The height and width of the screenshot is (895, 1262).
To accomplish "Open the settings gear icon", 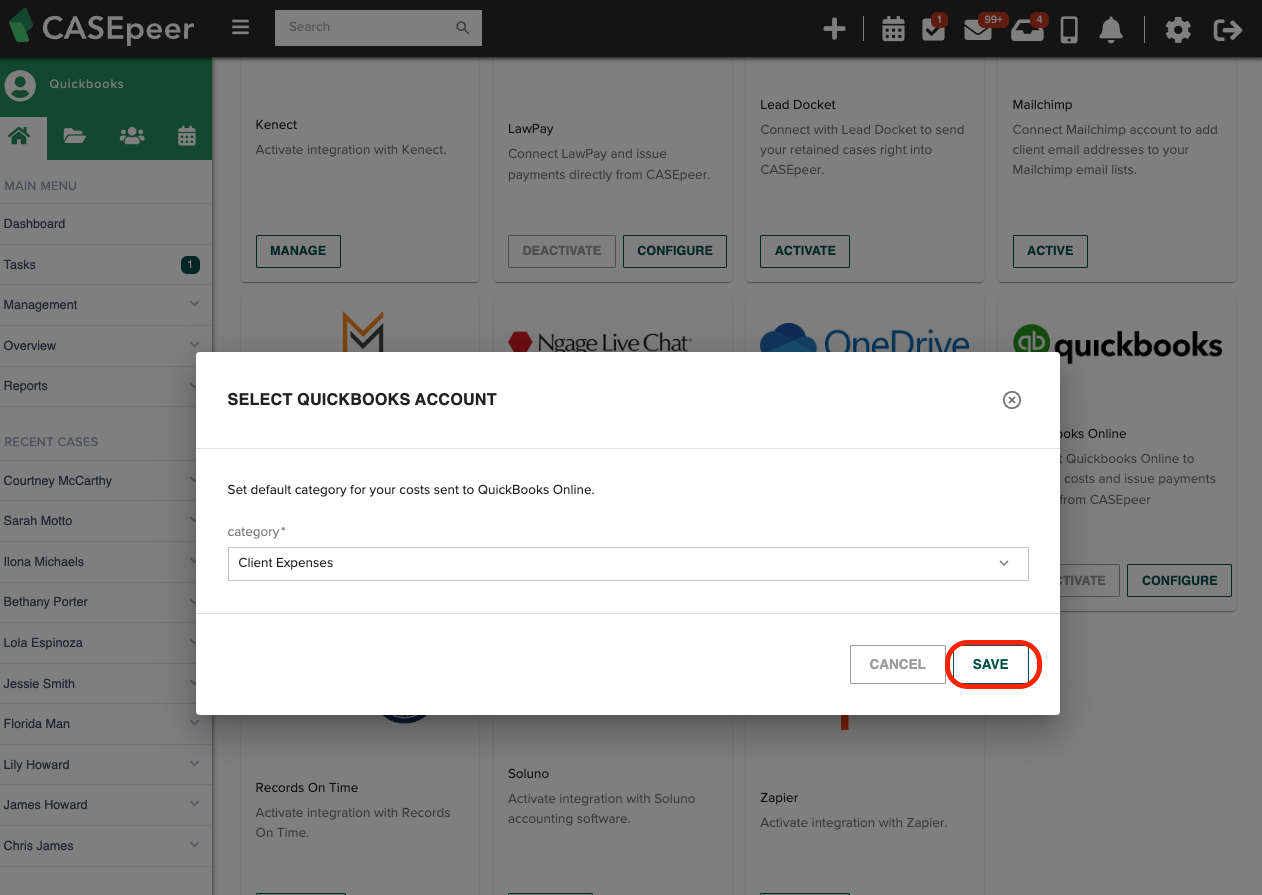I will pyautogui.click(x=1178, y=30).
